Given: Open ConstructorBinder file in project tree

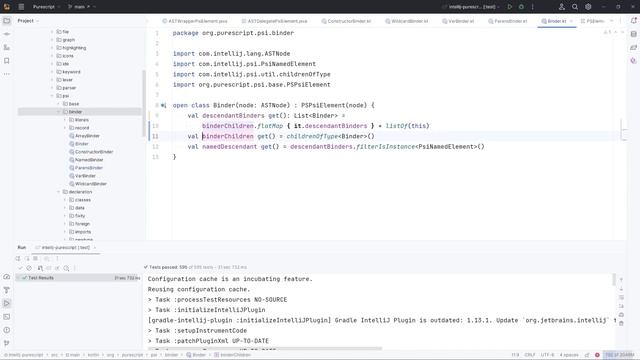Looking at the screenshot, I should pyautogui.click(x=91, y=152).
